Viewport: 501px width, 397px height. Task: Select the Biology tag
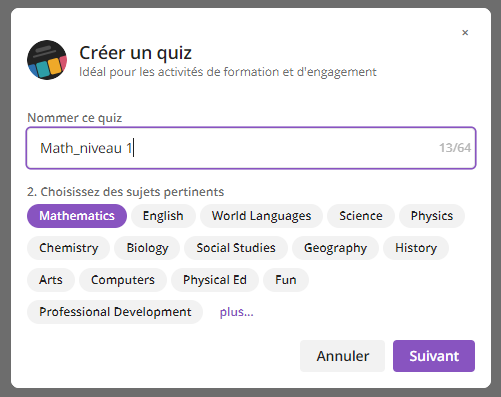pyautogui.click(x=147, y=248)
